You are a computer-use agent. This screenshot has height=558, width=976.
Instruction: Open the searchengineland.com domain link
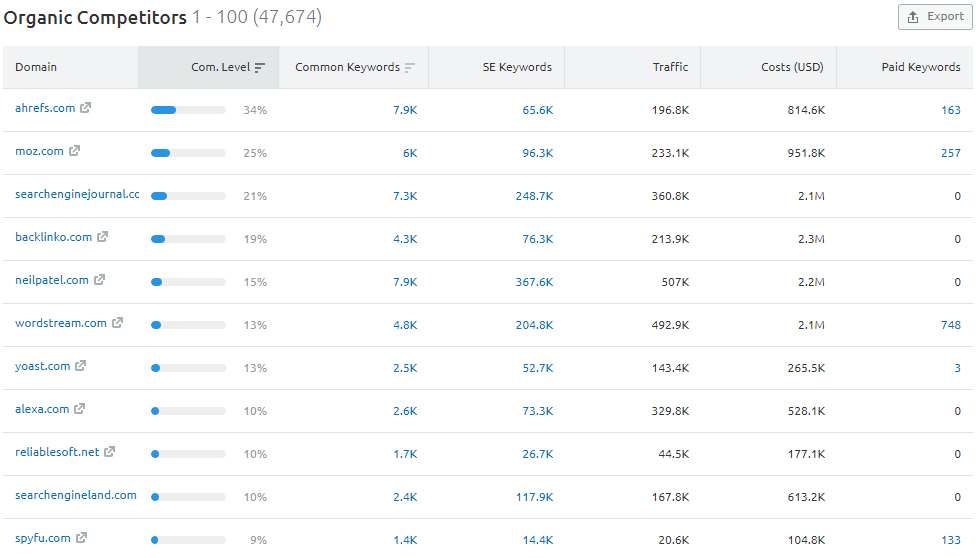[76, 494]
